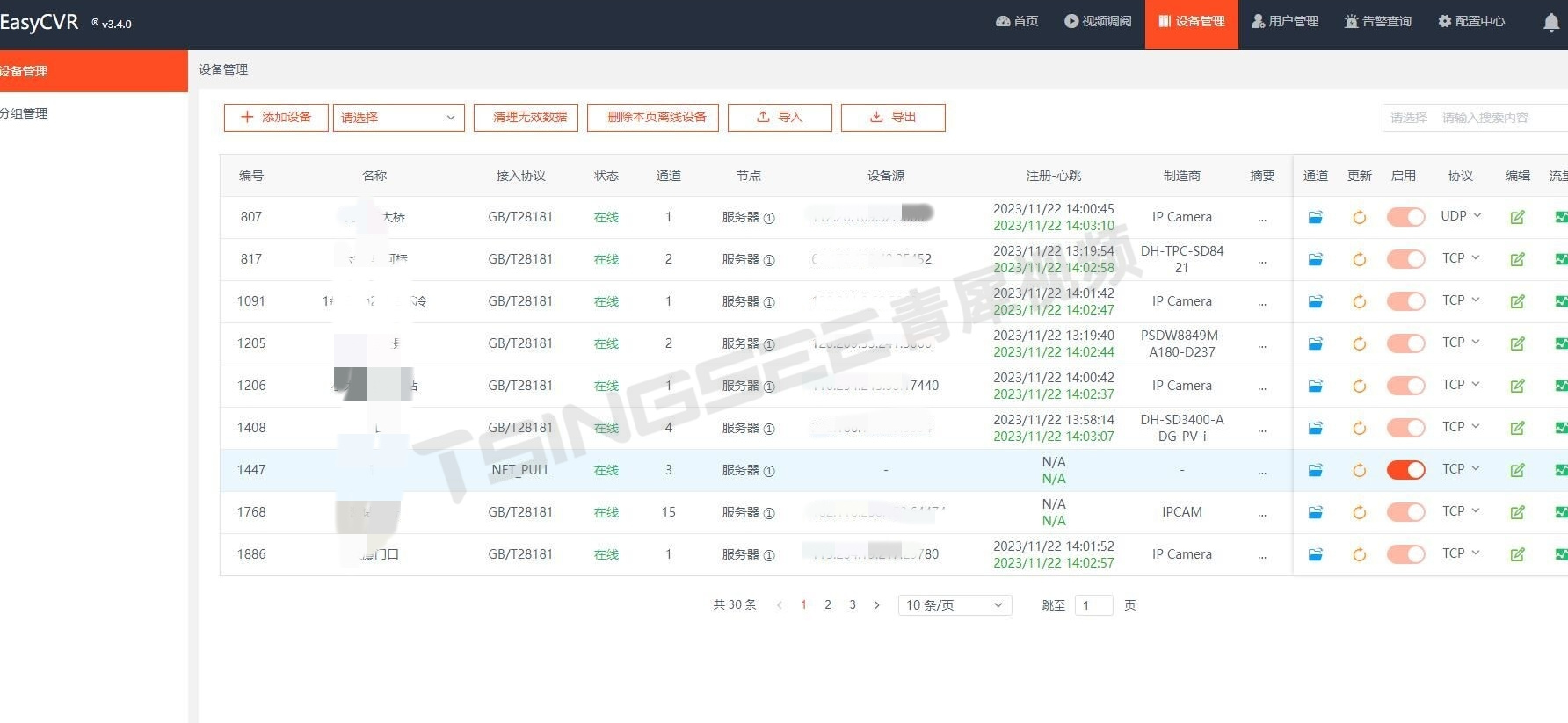
Task: Toggle enable switch for device 1091
Action: (1405, 301)
